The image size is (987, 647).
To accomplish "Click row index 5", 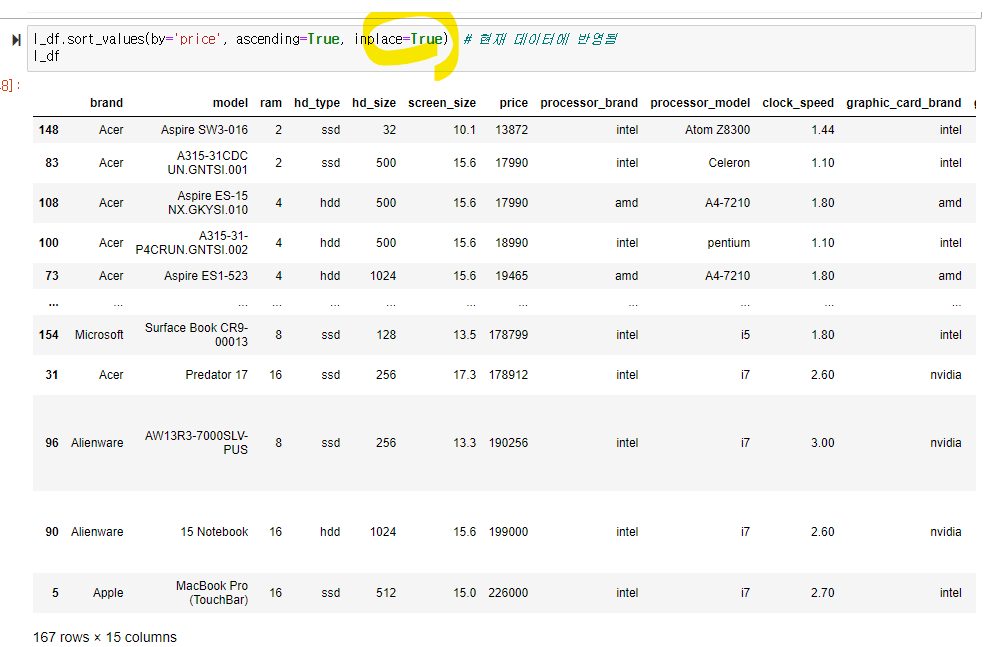I will 55,593.
